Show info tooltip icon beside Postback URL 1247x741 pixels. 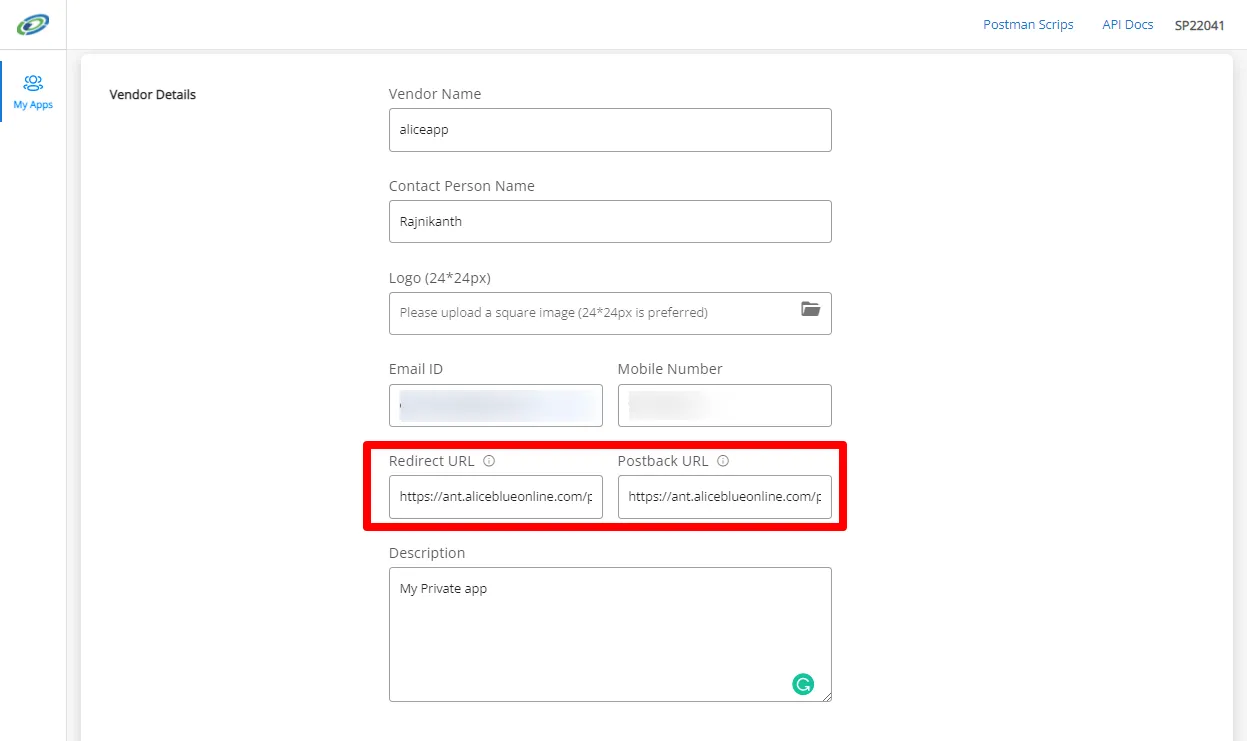point(723,461)
